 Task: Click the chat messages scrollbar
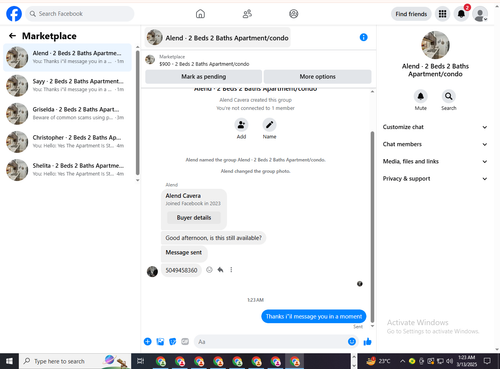[x=372, y=227]
